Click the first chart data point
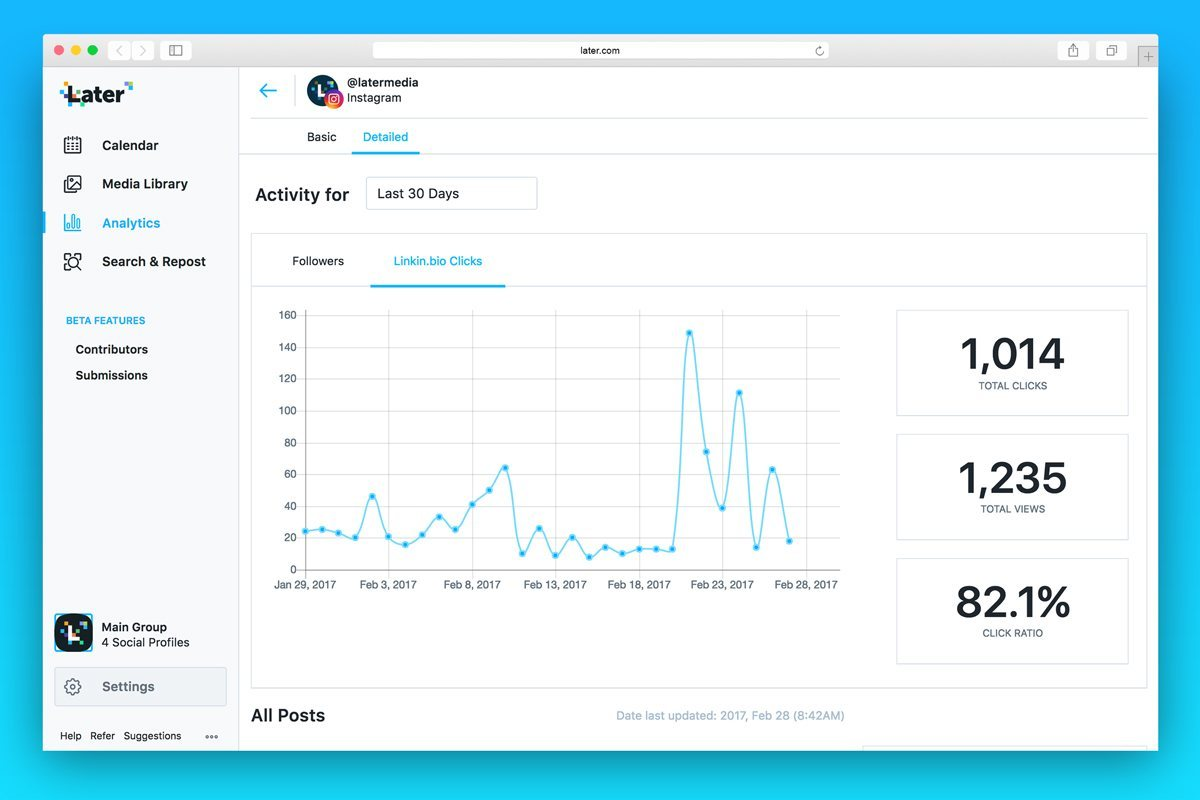The width and height of the screenshot is (1200, 800). (305, 532)
